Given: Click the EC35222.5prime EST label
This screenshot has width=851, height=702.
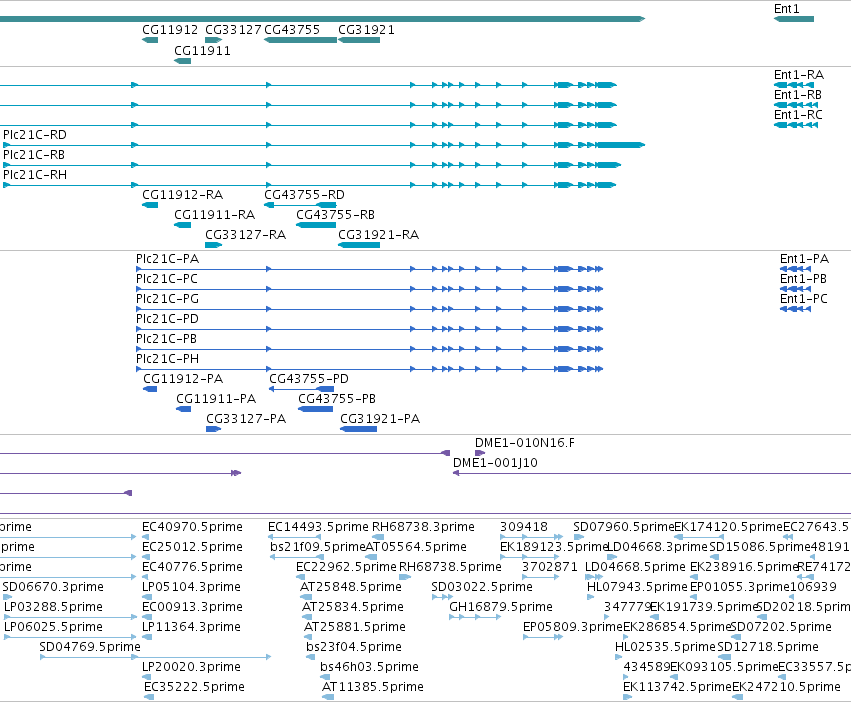Looking at the screenshot, I should (194, 687).
